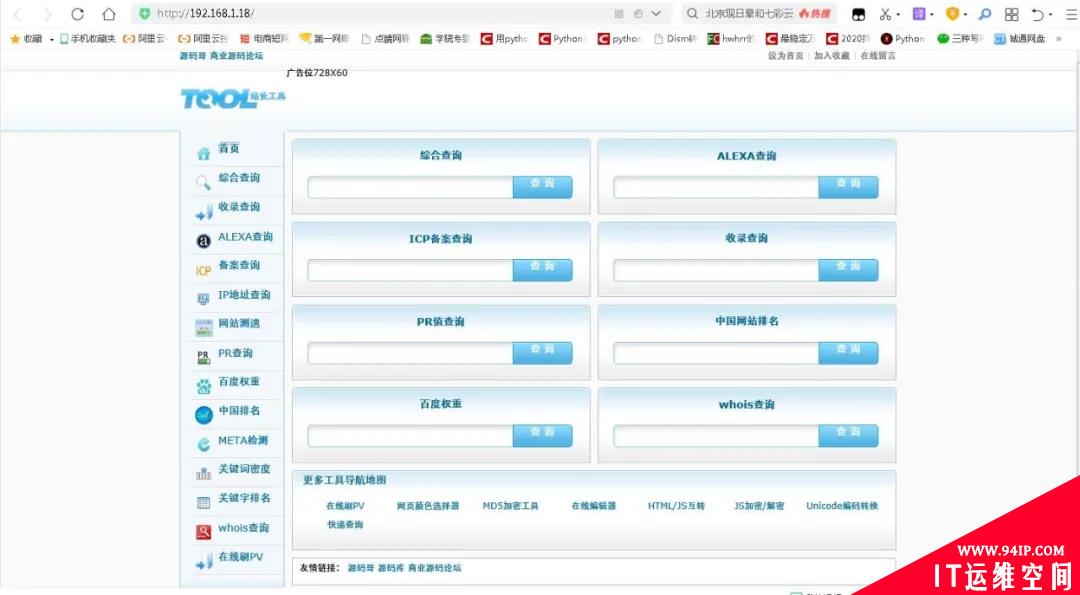Click the 关键字排名 sidebar icon
This screenshot has width=1080, height=595.
(x=203, y=503)
